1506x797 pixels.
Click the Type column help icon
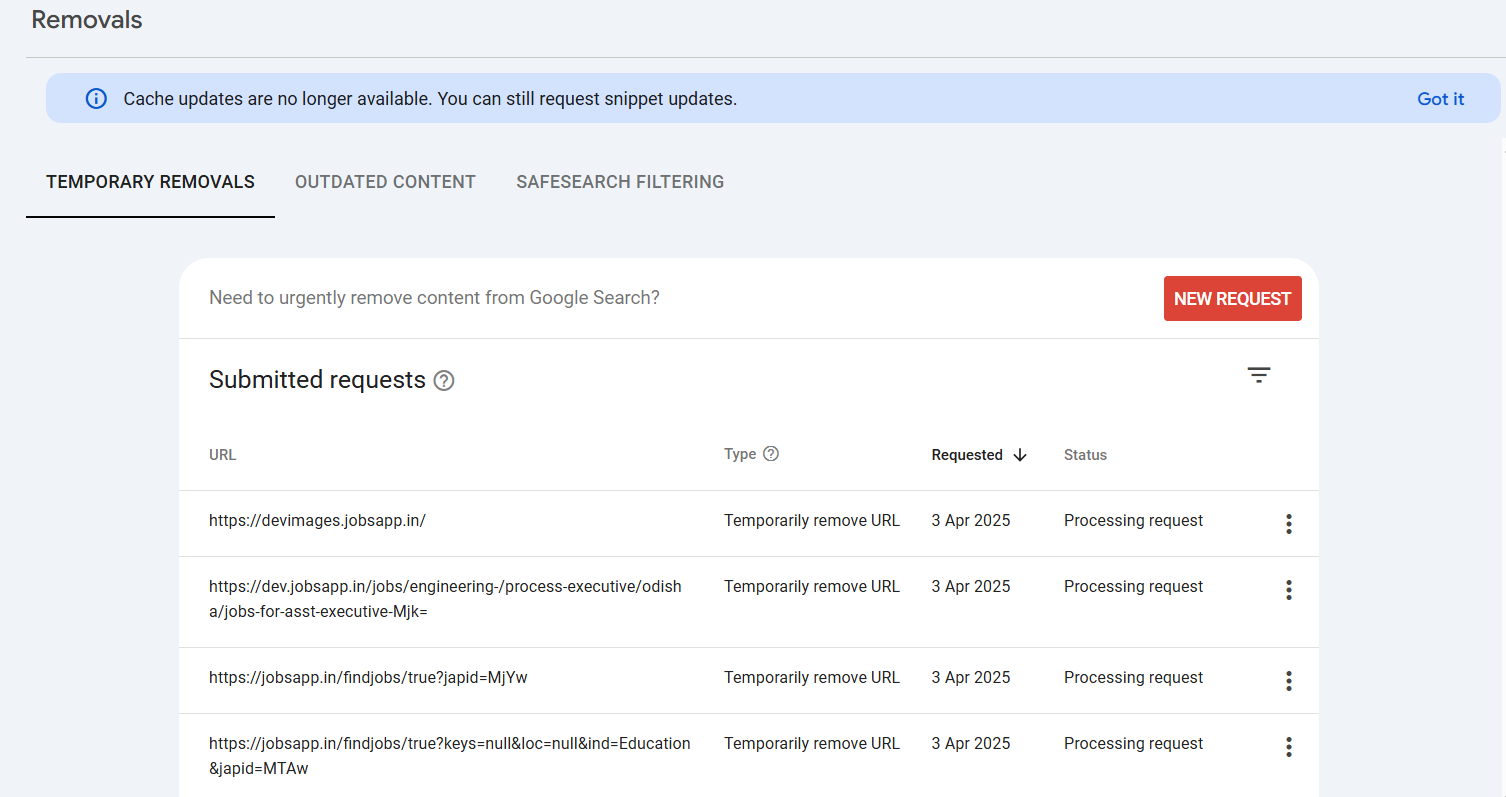[x=770, y=454]
